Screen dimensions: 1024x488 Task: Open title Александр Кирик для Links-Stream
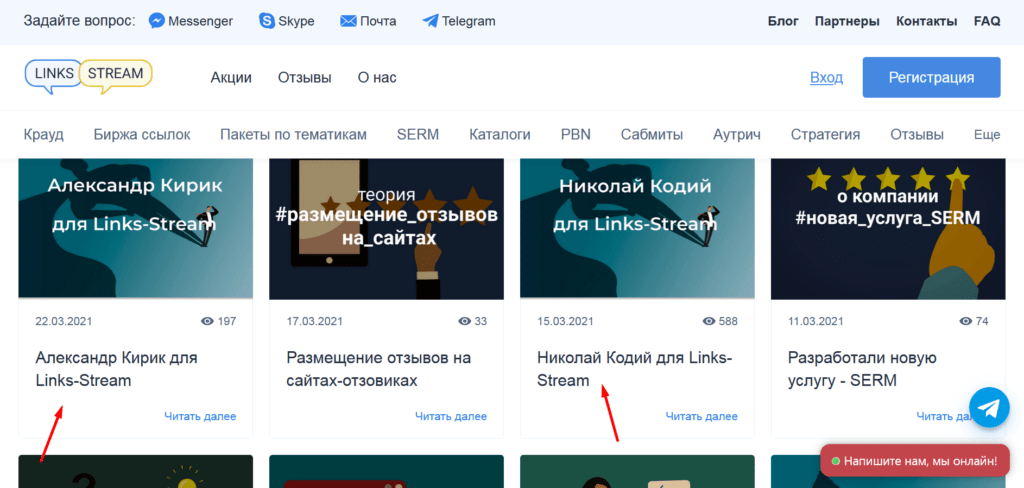pos(116,369)
